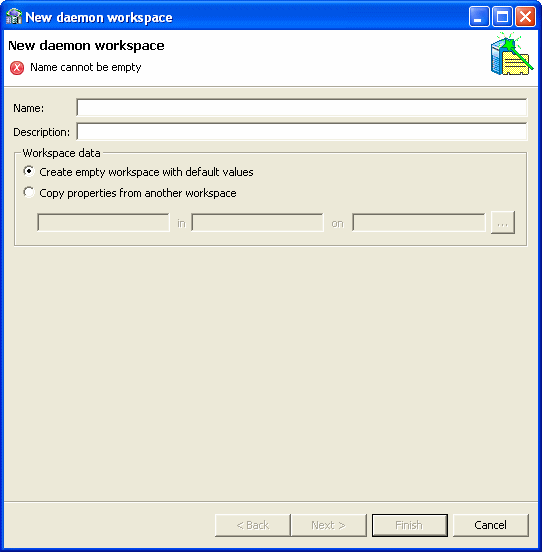The image size is (542, 552).
Task: Click the title bar application icon
Action: [x=14, y=17]
